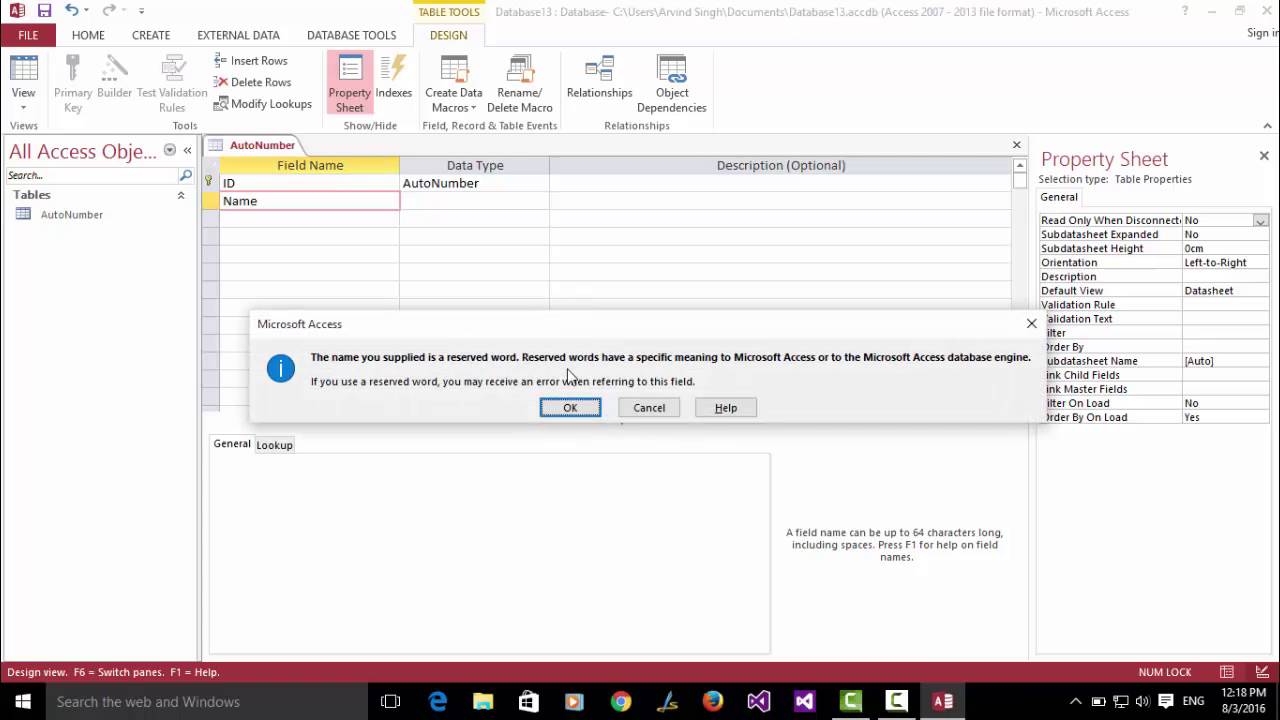Viewport: 1280px width, 720px height.
Task: Switch to the CREATE ribbon tab
Action: pyautogui.click(x=151, y=35)
